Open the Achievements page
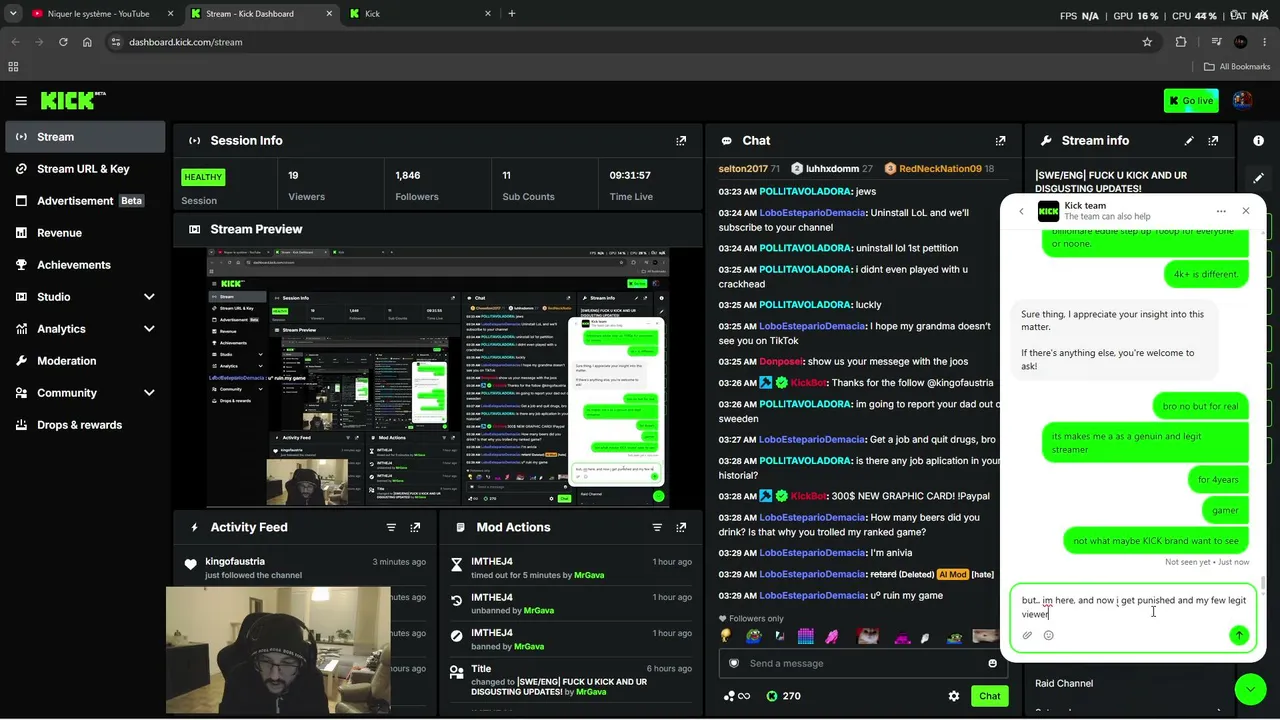This screenshot has height=720, width=1280. pyautogui.click(x=85, y=265)
